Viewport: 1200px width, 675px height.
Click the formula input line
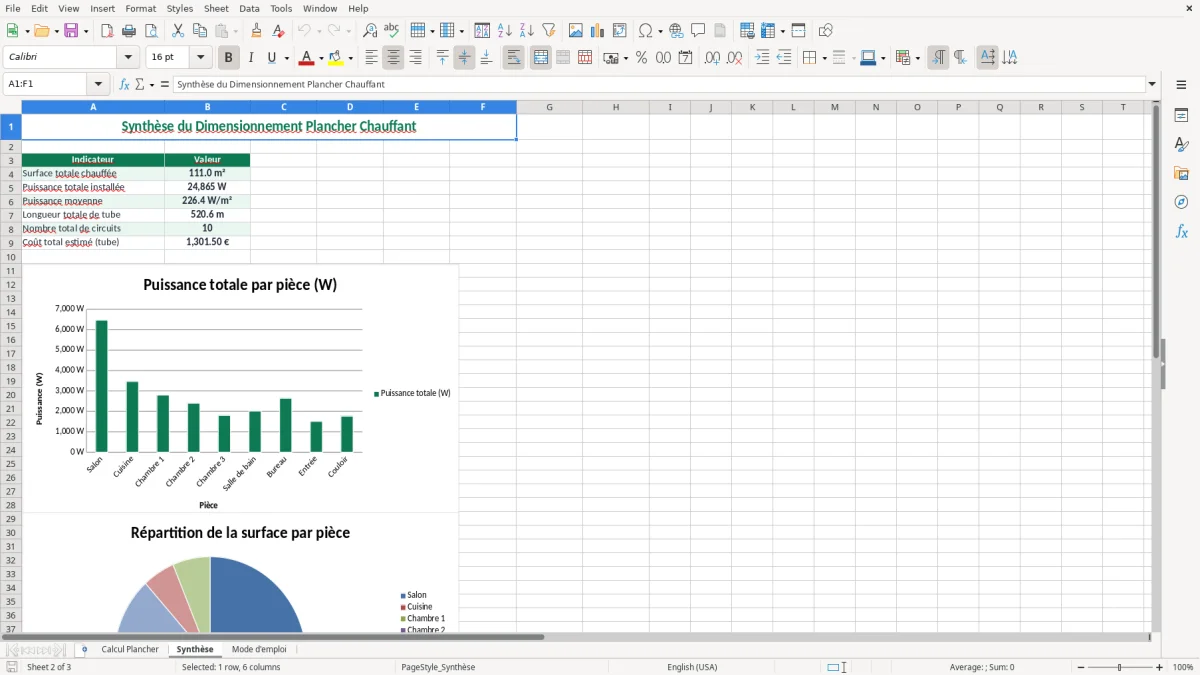(659, 84)
